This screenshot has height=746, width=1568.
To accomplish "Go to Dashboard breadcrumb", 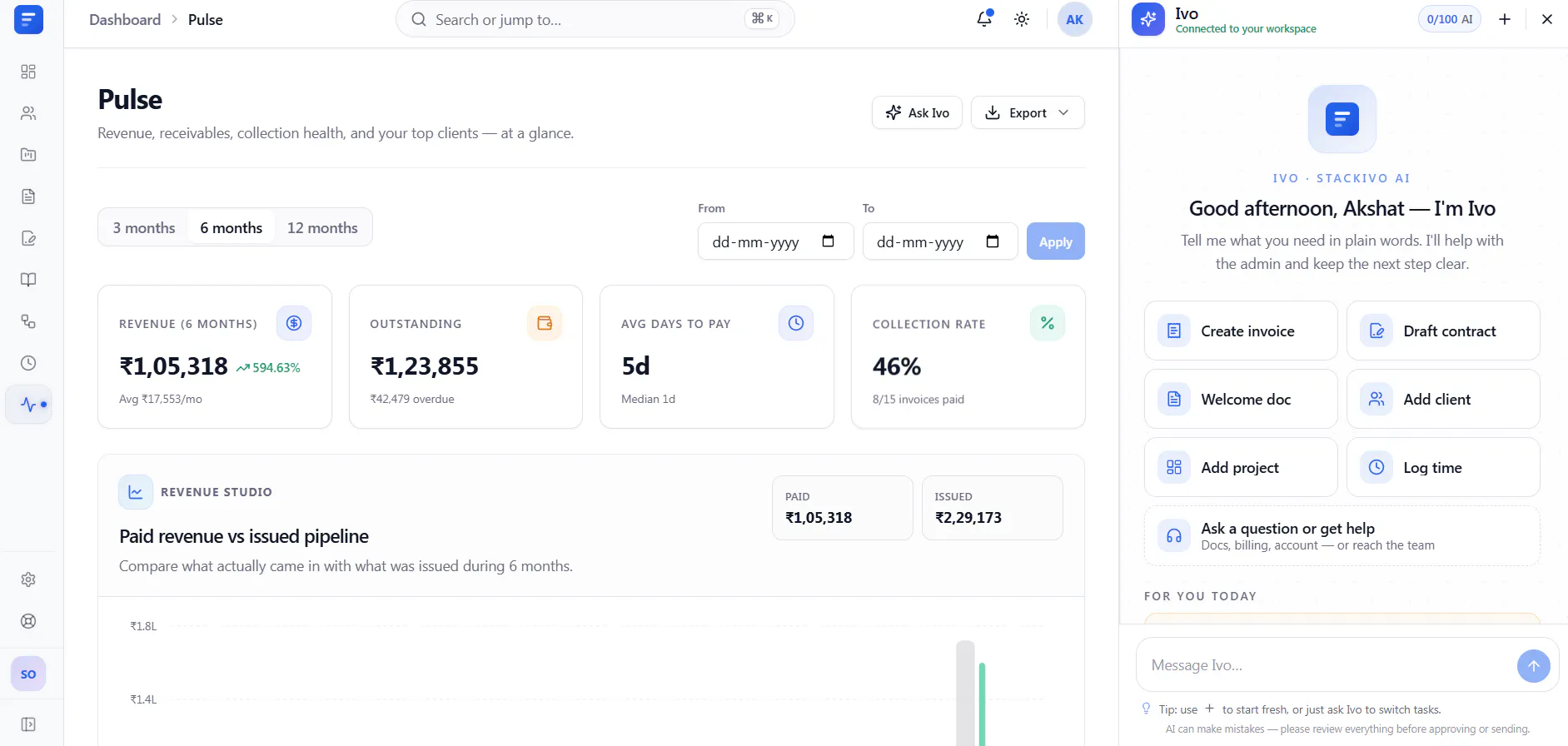I will (x=125, y=20).
